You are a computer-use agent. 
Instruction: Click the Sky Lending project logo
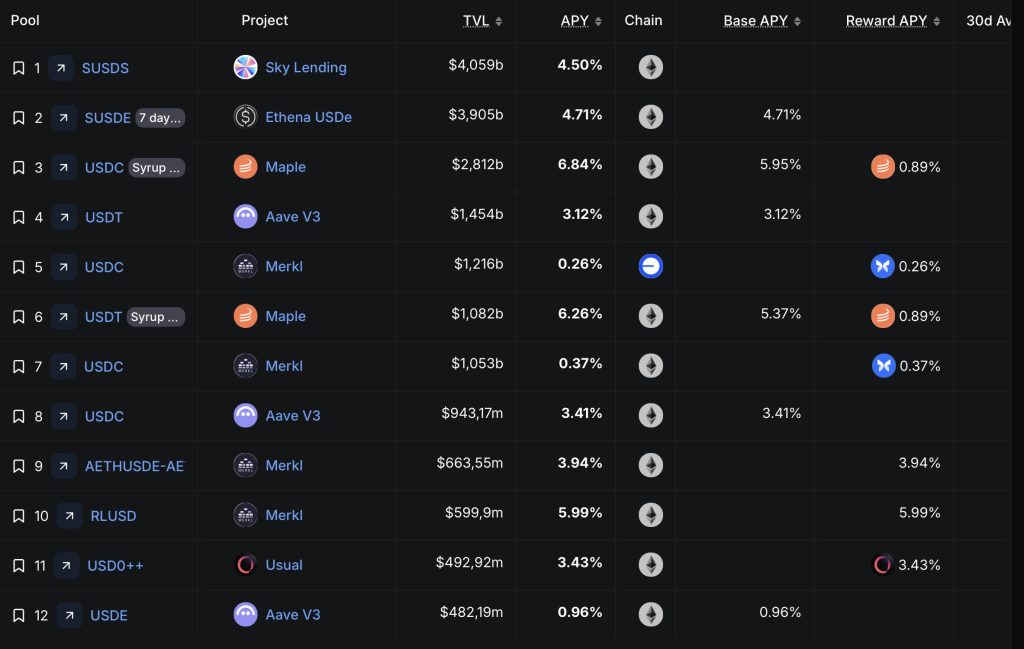click(x=245, y=68)
